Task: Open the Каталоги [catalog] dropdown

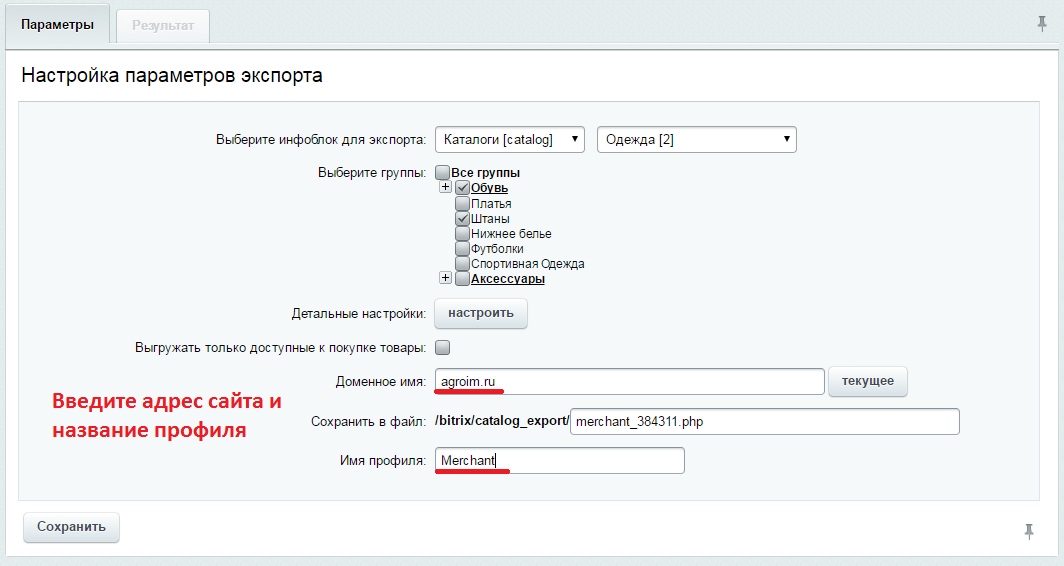Action: (x=510, y=140)
